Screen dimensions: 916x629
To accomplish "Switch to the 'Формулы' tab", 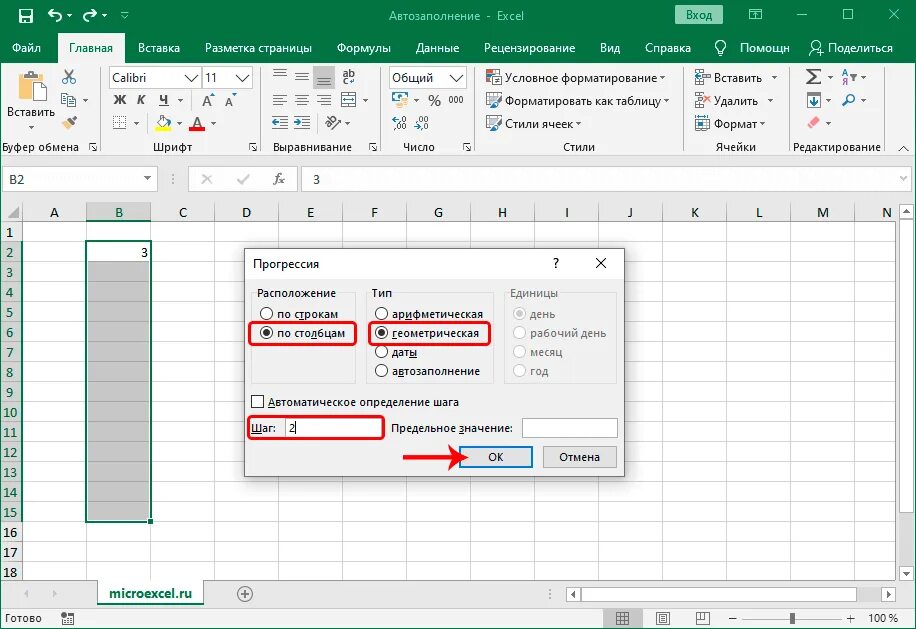I will tap(363, 48).
